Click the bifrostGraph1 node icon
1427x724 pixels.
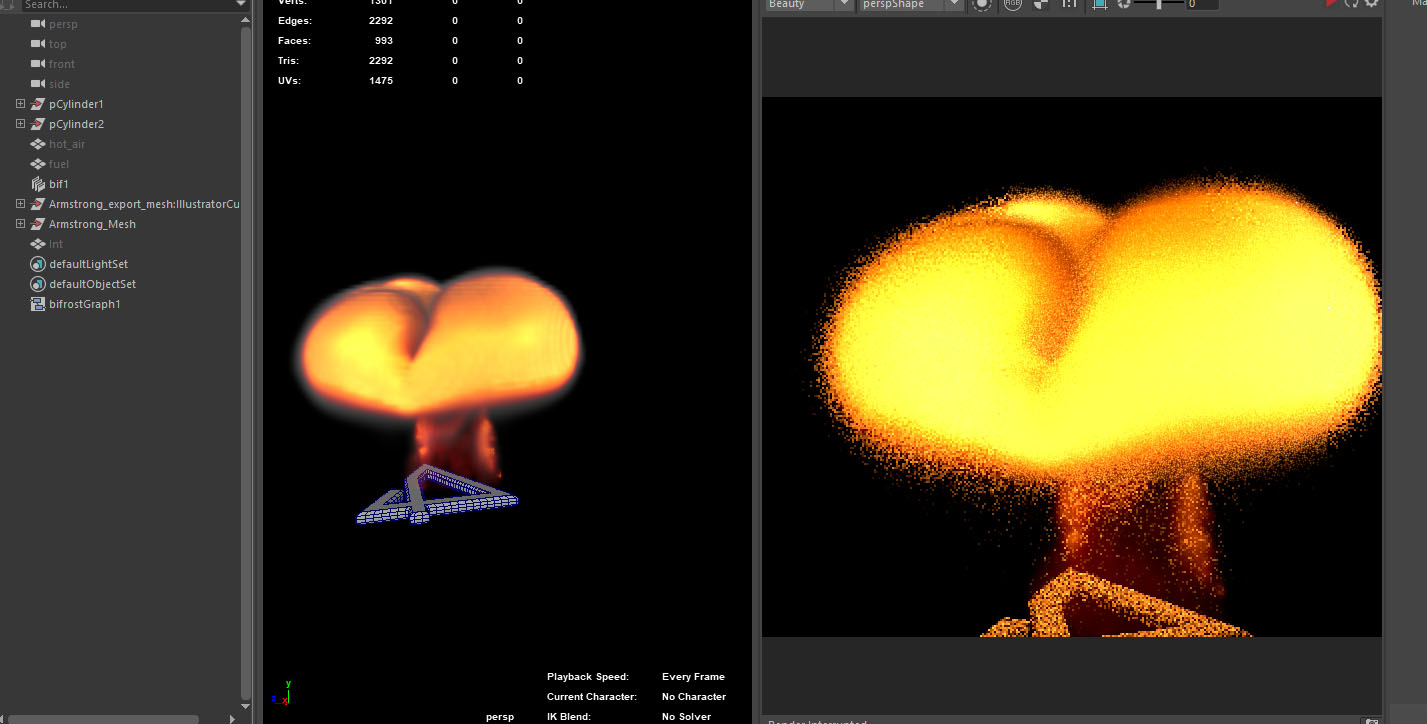pos(38,304)
